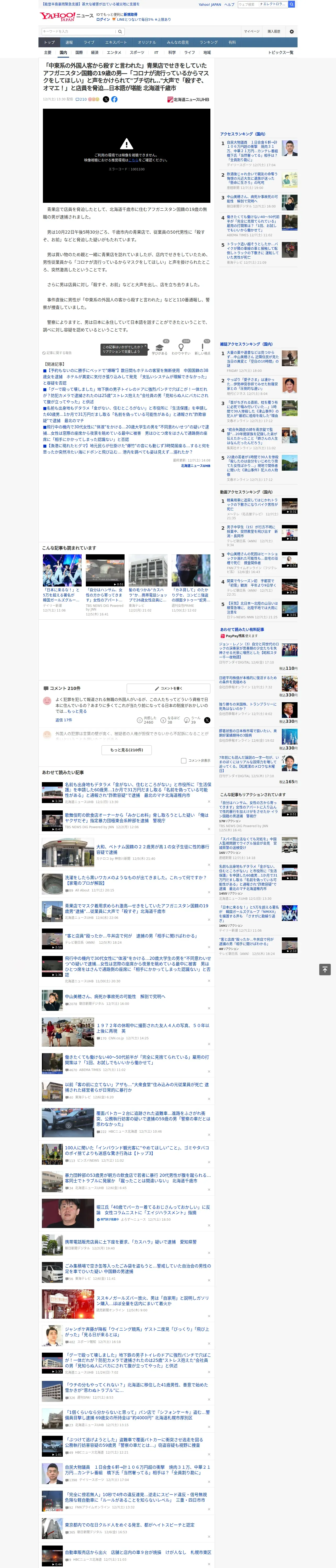The image size is (336, 1568).
Task: Click the コメントを書く button
Action: coord(168,688)
